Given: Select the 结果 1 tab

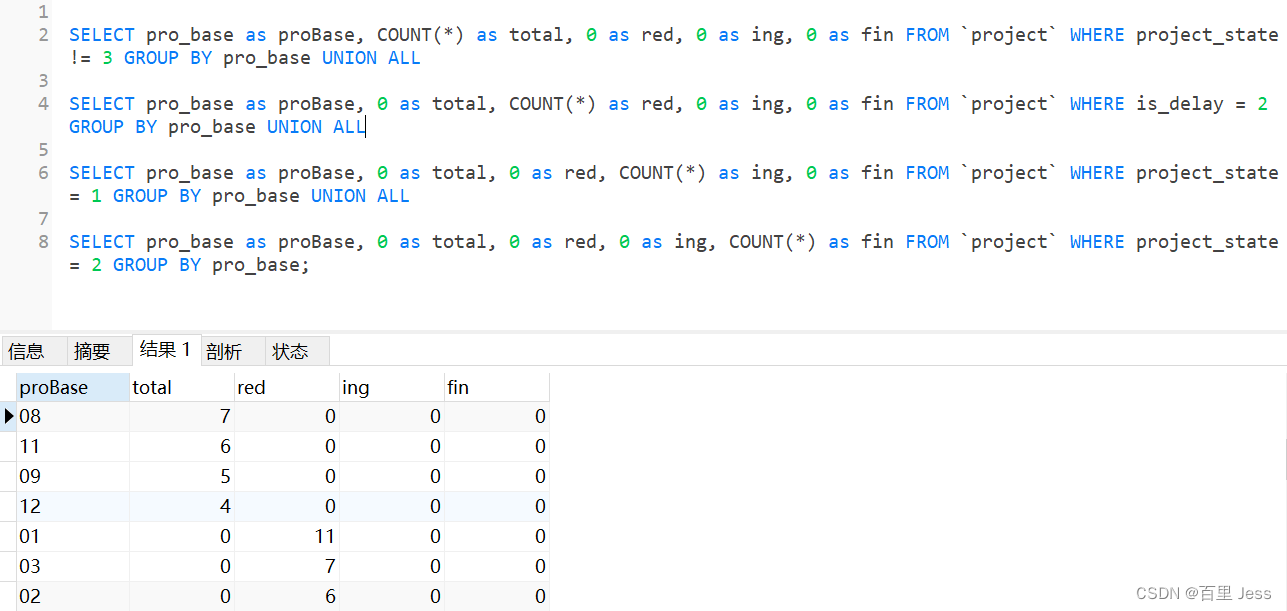Looking at the screenshot, I should pyautogui.click(x=166, y=349).
